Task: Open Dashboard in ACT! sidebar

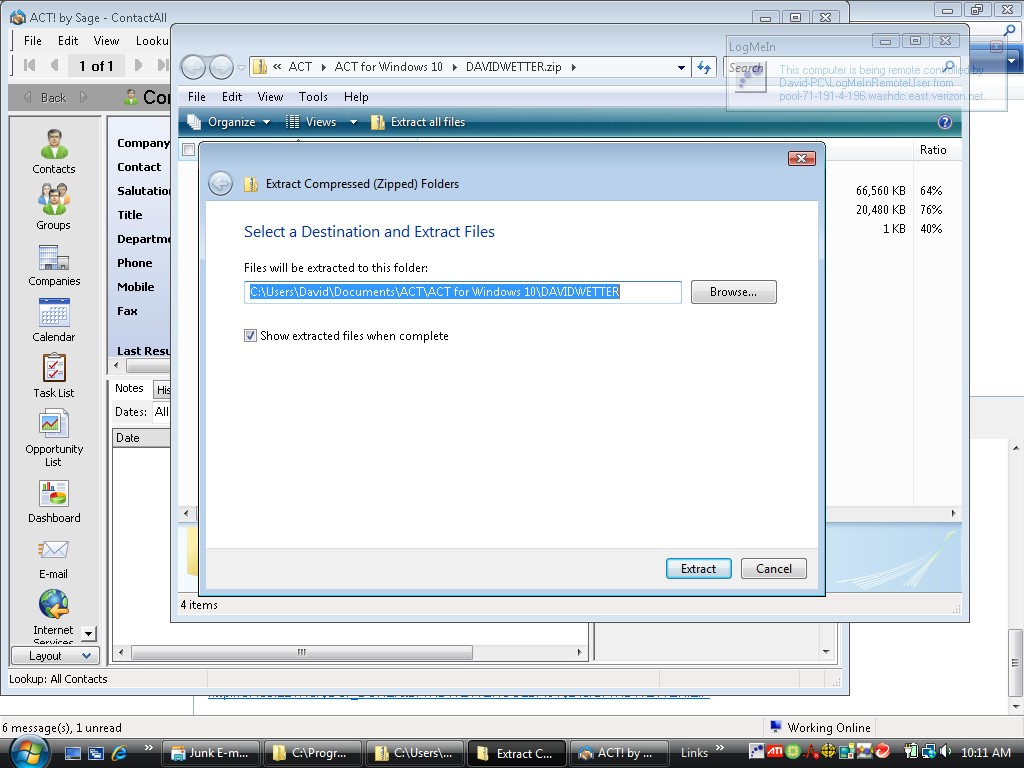Action: (54, 502)
